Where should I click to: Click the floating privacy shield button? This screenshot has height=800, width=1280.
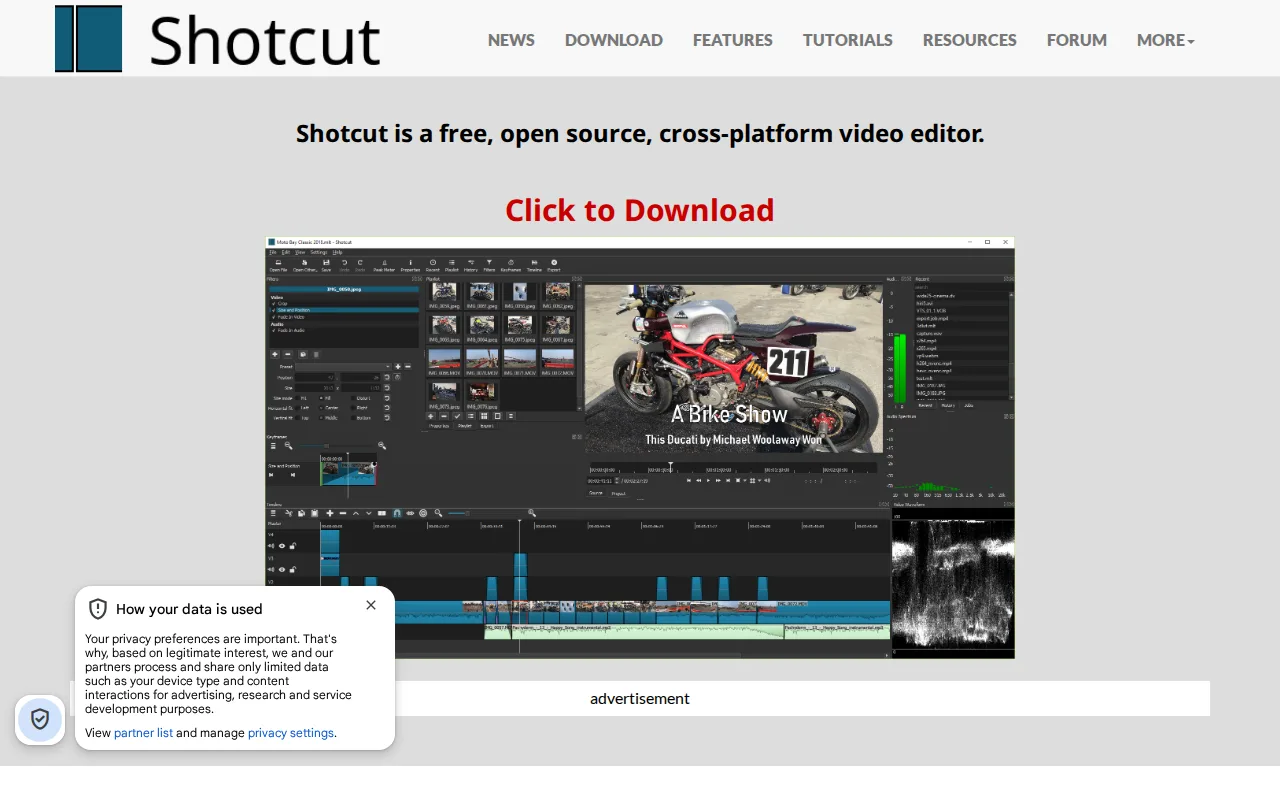pos(40,719)
